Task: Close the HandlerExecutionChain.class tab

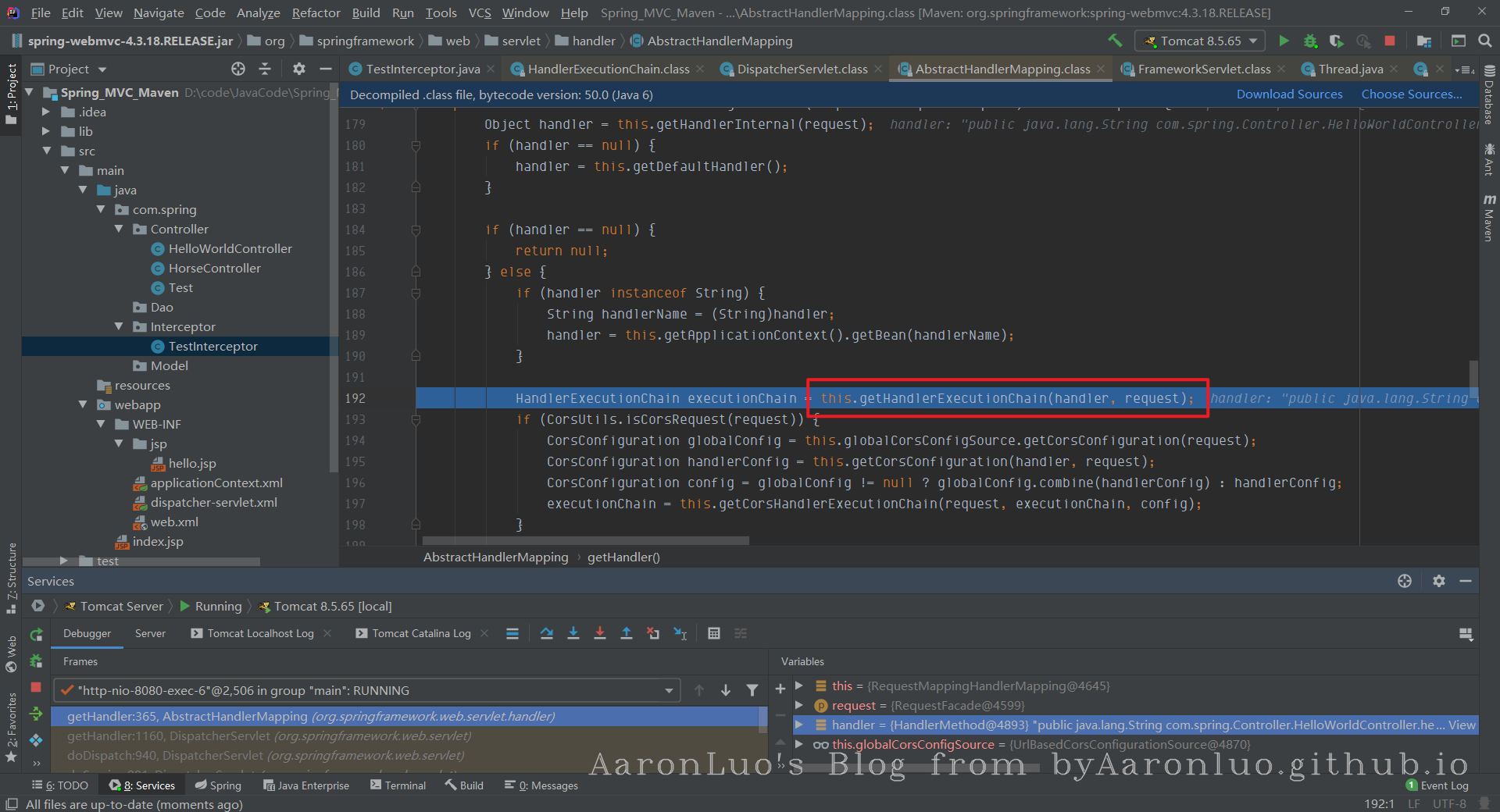Action: pyautogui.click(x=700, y=69)
